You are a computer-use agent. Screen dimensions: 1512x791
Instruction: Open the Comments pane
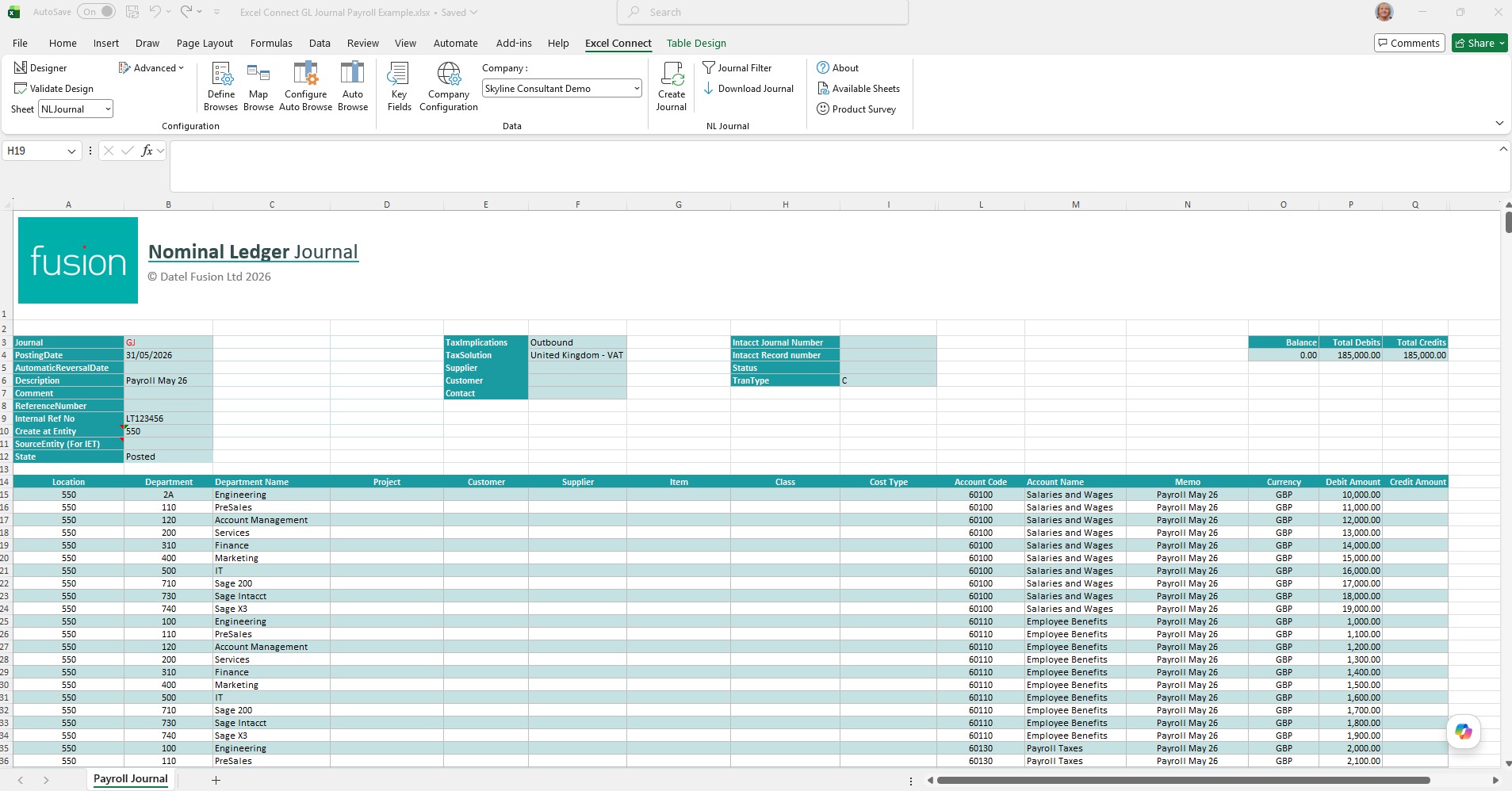pos(1409,44)
